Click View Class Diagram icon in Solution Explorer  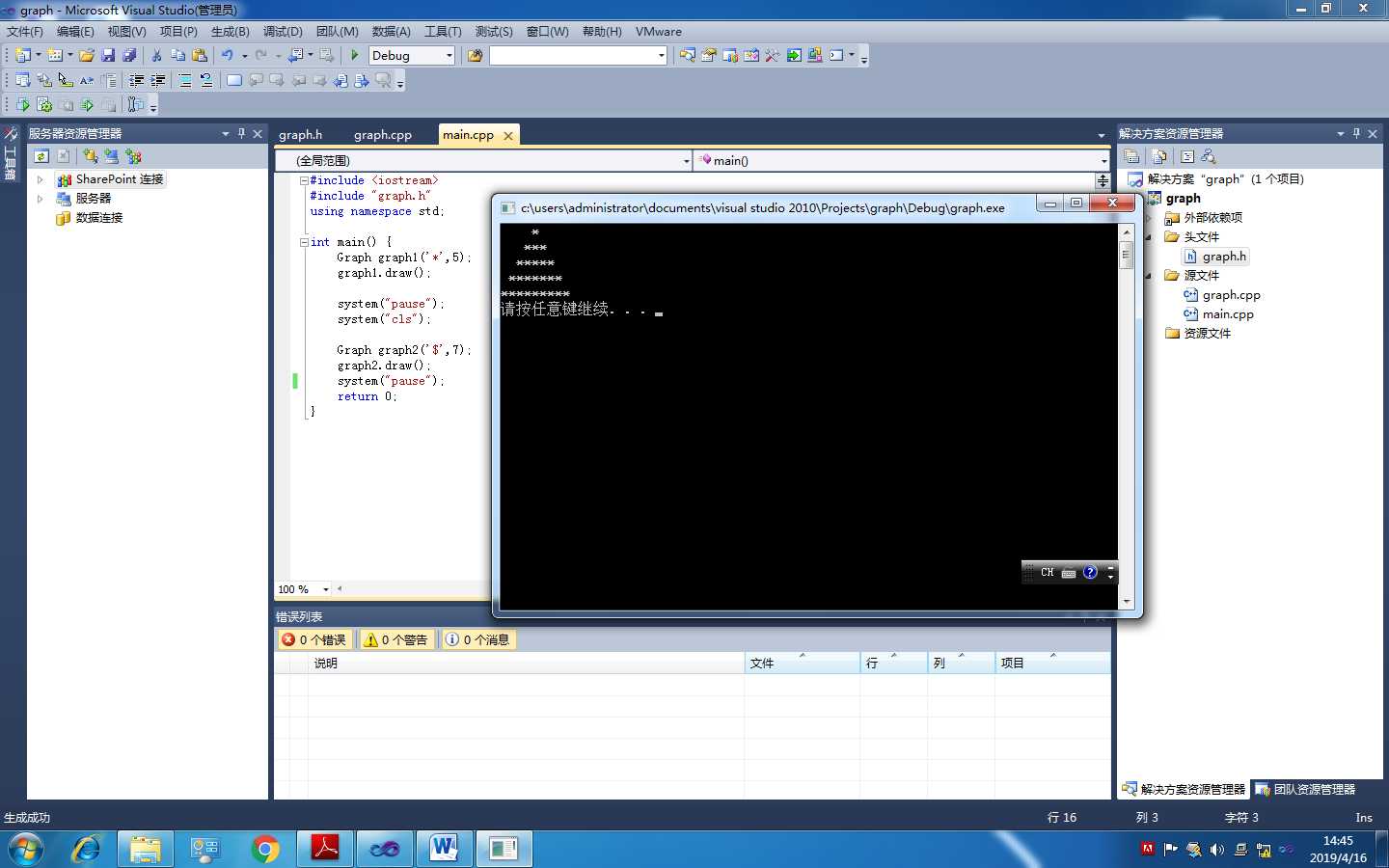1209,156
